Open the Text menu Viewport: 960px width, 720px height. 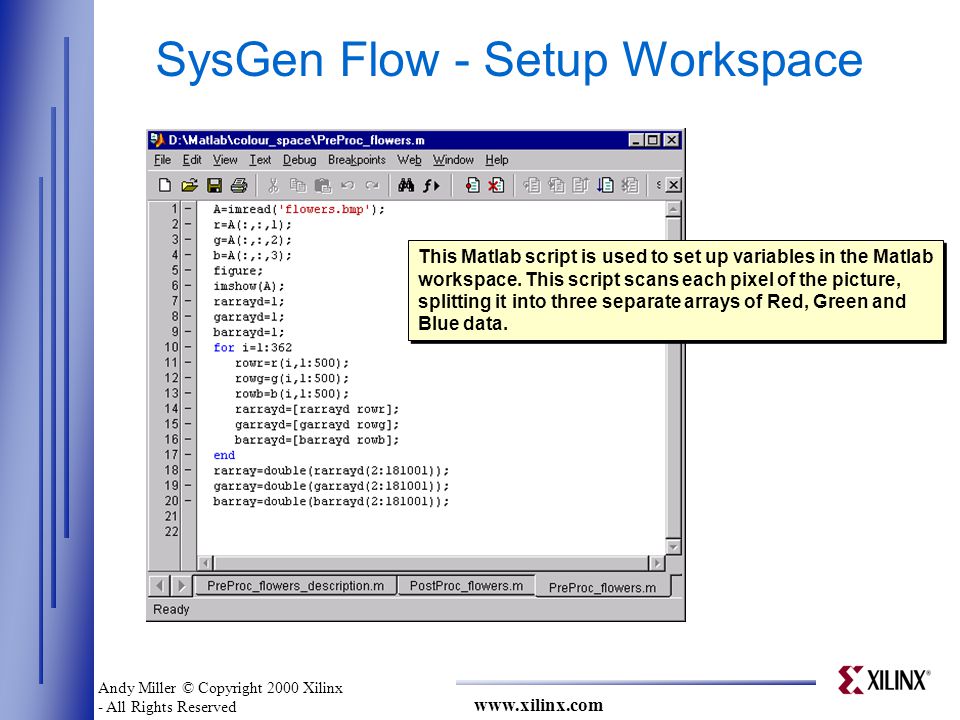tap(260, 160)
